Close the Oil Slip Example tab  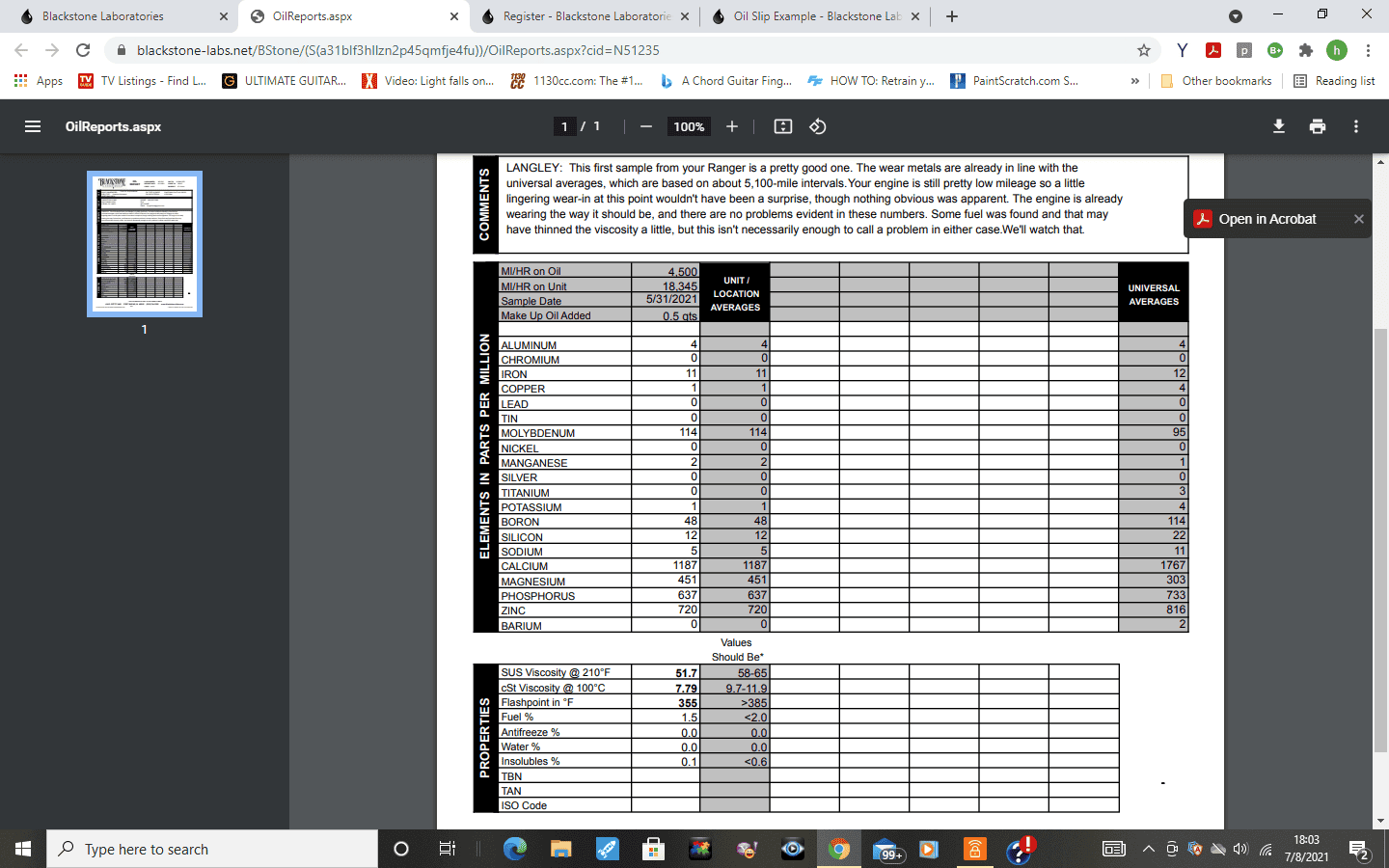click(x=915, y=16)
